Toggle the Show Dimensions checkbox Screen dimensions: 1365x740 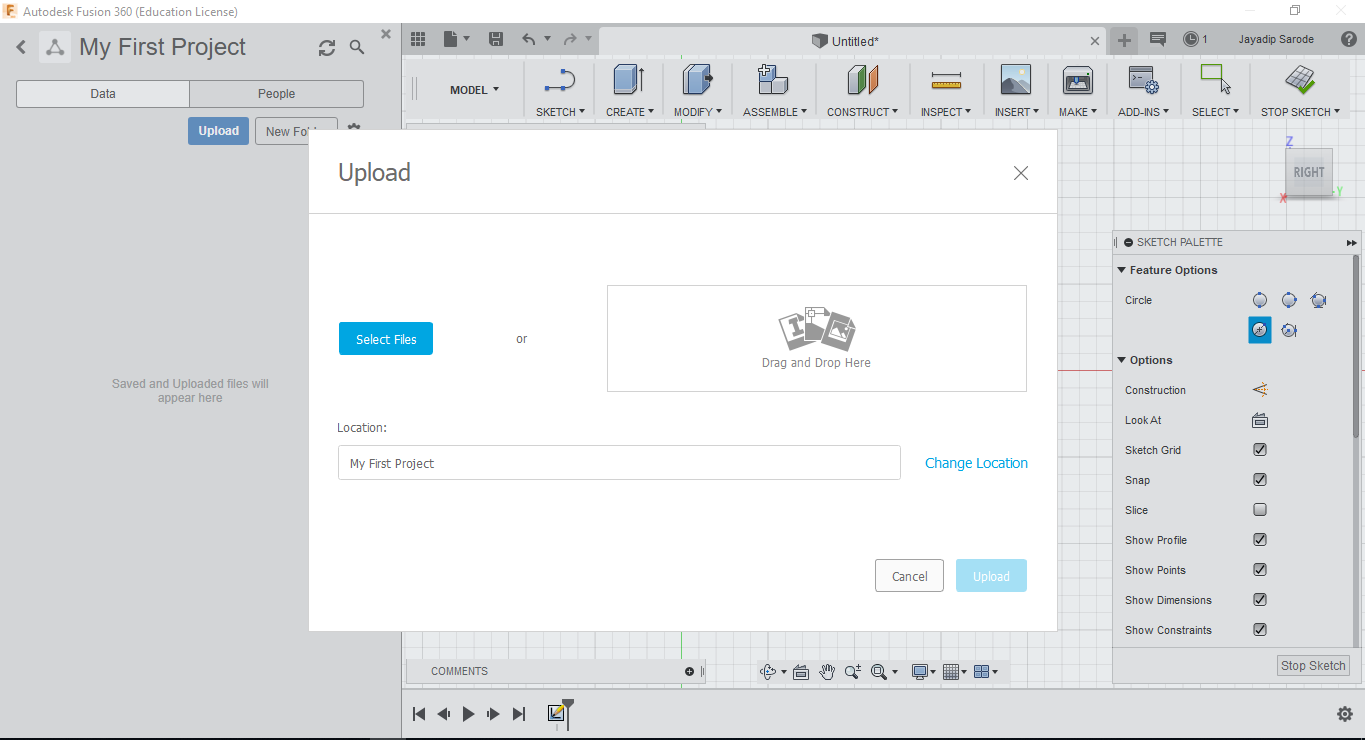(x=1260, y=600)
